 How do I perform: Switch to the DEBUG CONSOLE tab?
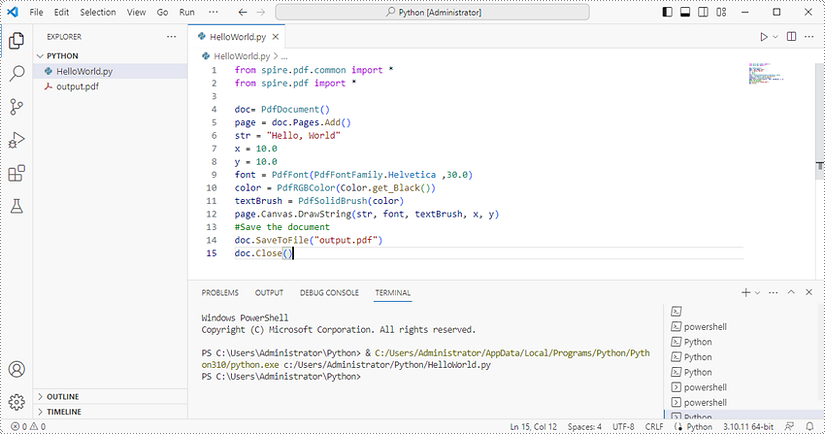point(329,292)
